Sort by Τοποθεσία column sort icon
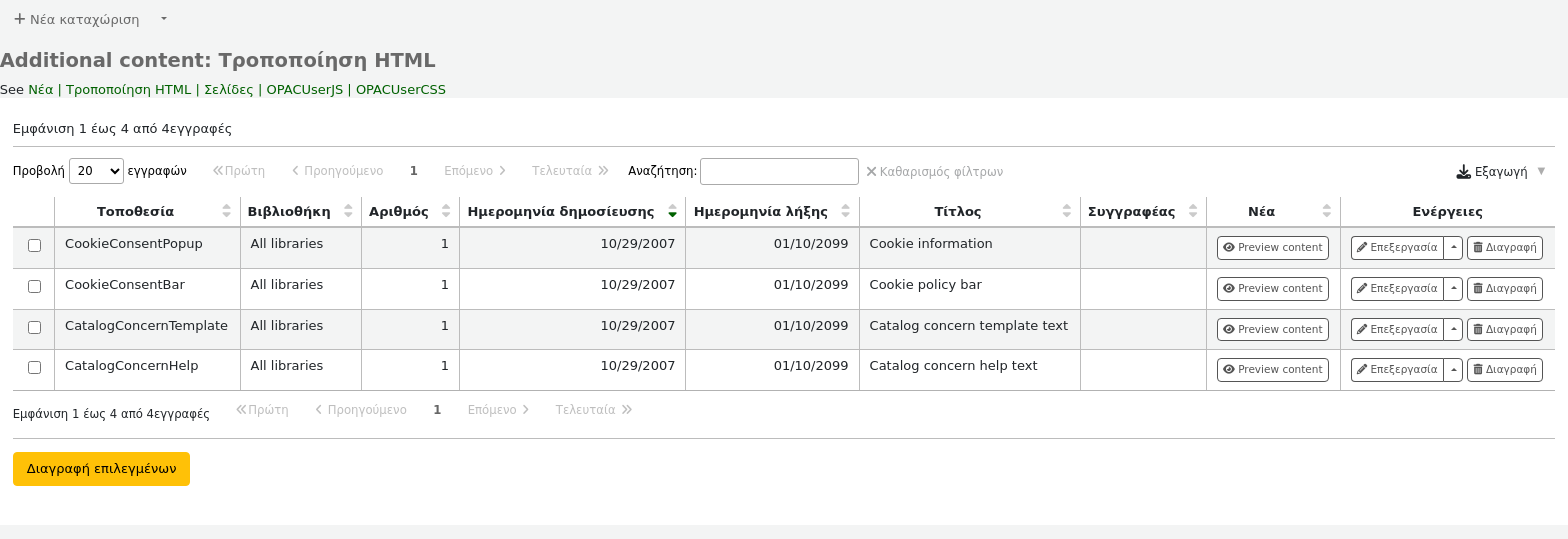The image size is (1568, 539). coord(226,212)
